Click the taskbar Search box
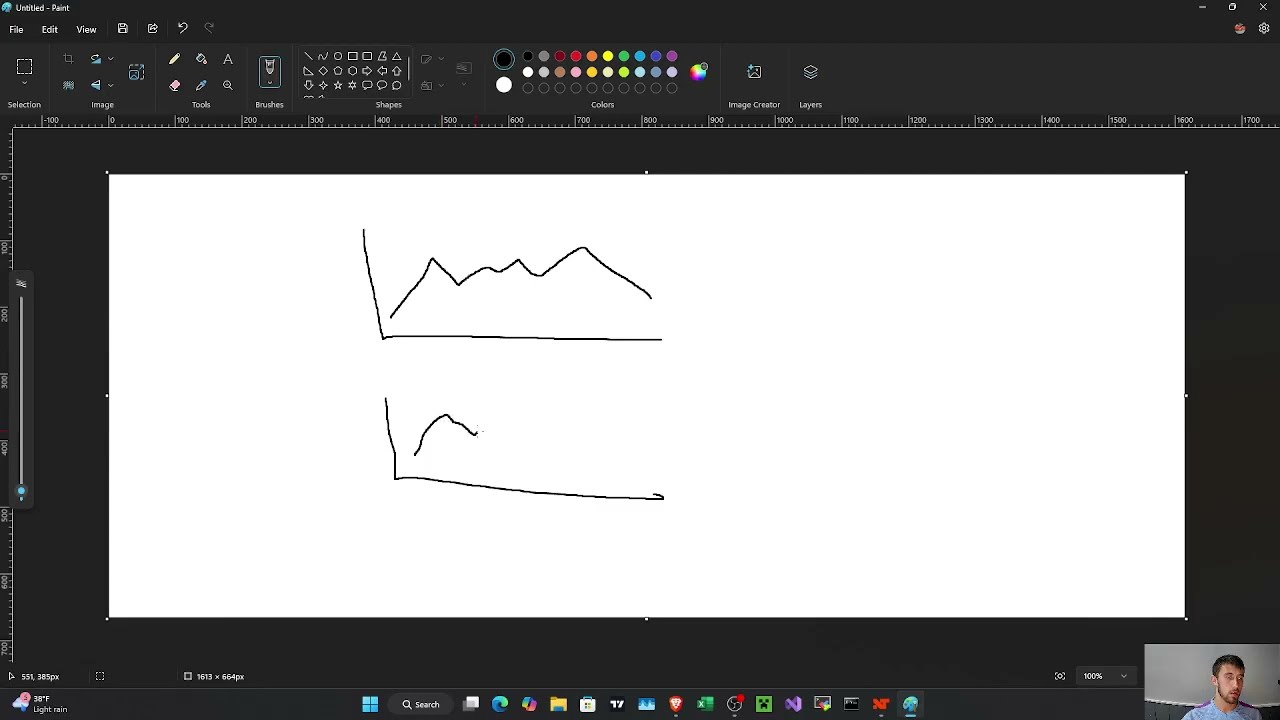Viewport: 1280px width, 720px height. (421, 704)
